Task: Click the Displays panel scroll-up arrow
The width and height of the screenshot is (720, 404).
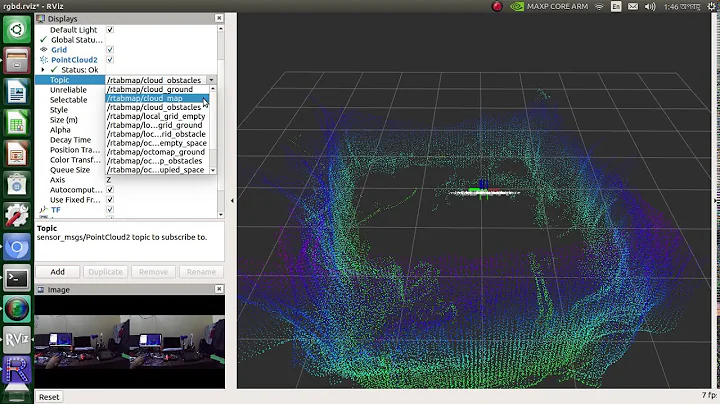Action: click(x=221, y=28)
